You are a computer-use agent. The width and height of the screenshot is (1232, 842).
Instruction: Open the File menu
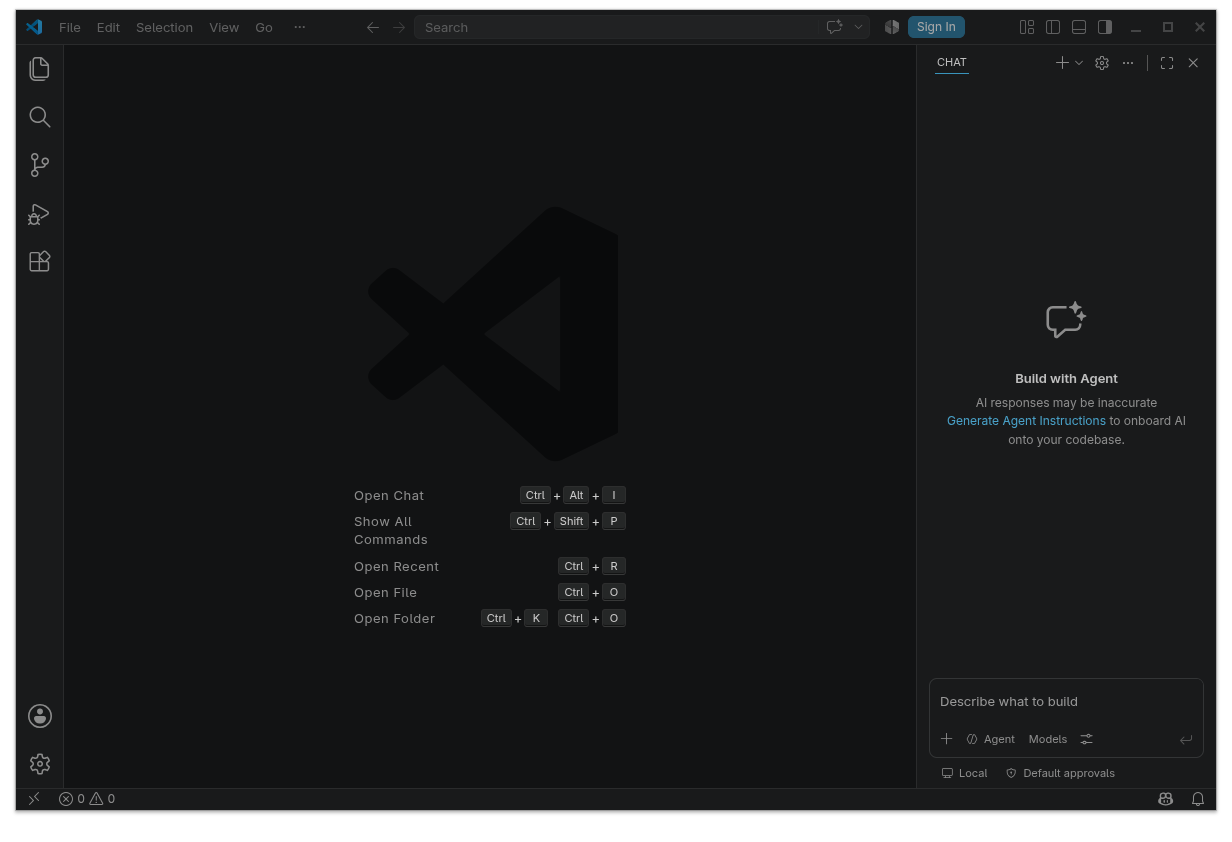[x=70, y=27]
